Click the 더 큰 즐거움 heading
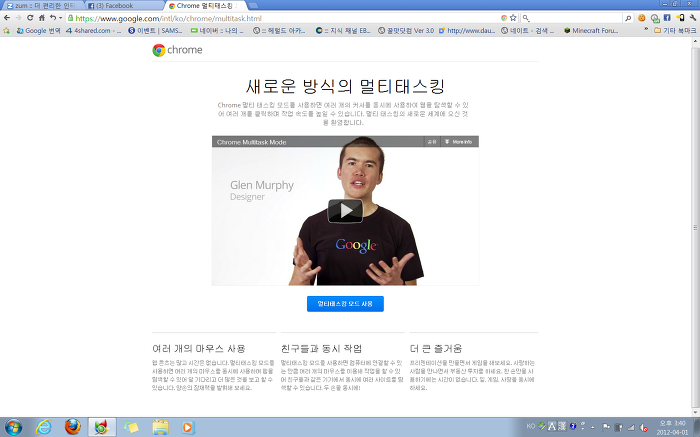700x437 pixels. [436, 349]
